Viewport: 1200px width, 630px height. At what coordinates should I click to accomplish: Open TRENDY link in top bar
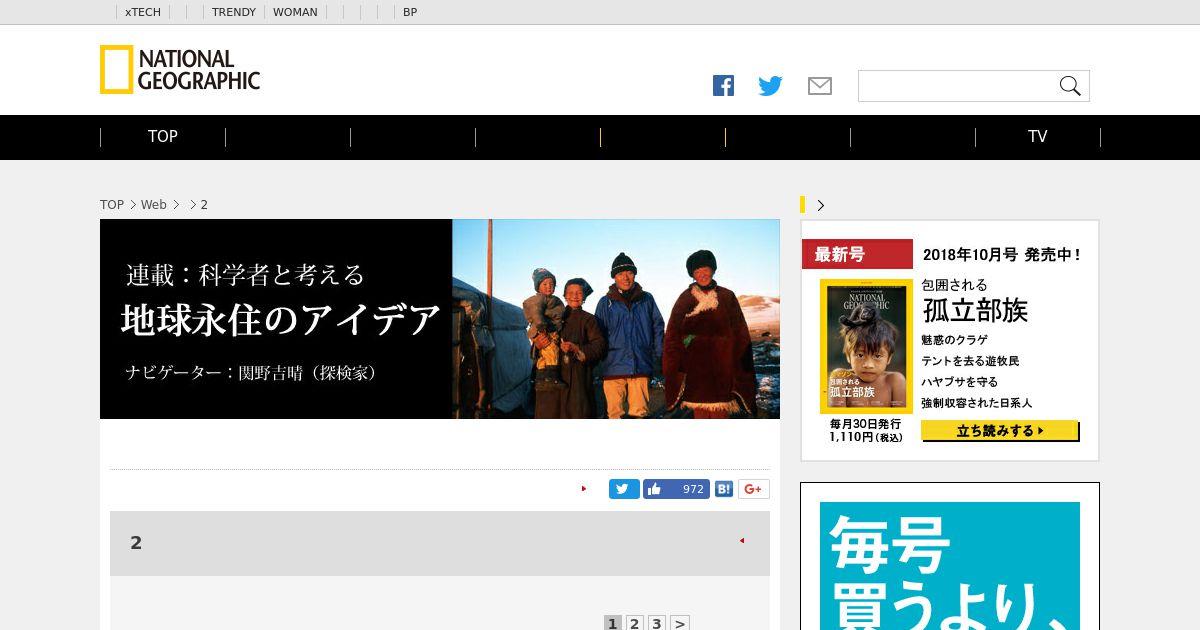(x=234, y=12)
